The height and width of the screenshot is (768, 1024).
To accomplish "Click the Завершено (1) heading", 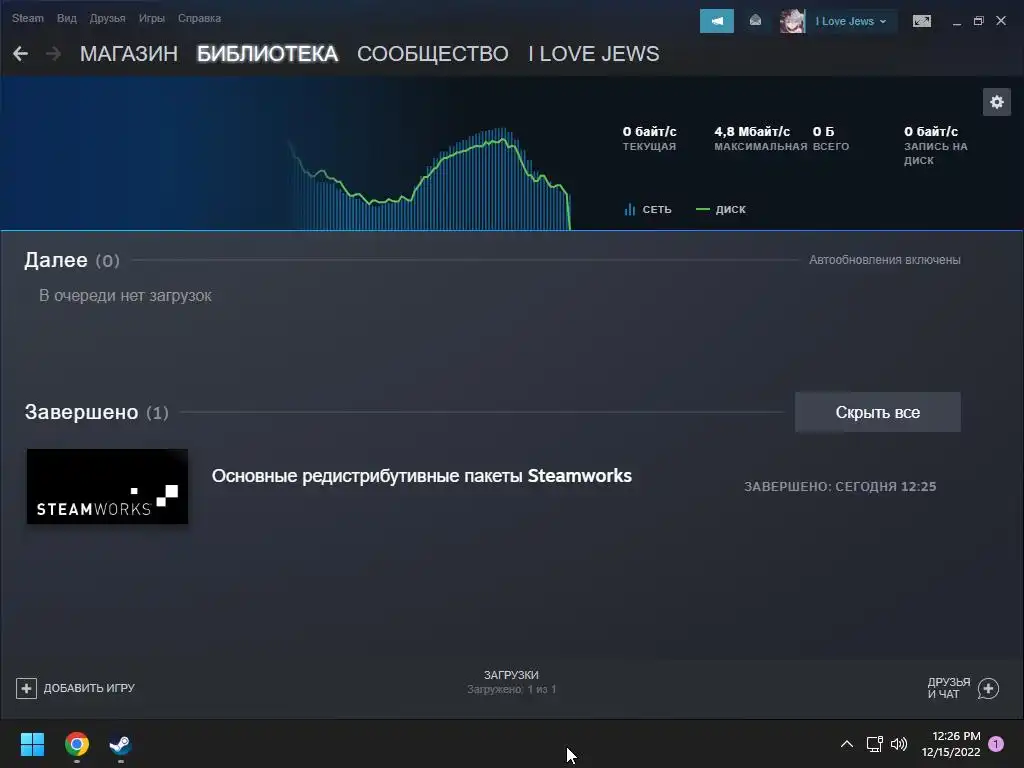I will [97, 412].
